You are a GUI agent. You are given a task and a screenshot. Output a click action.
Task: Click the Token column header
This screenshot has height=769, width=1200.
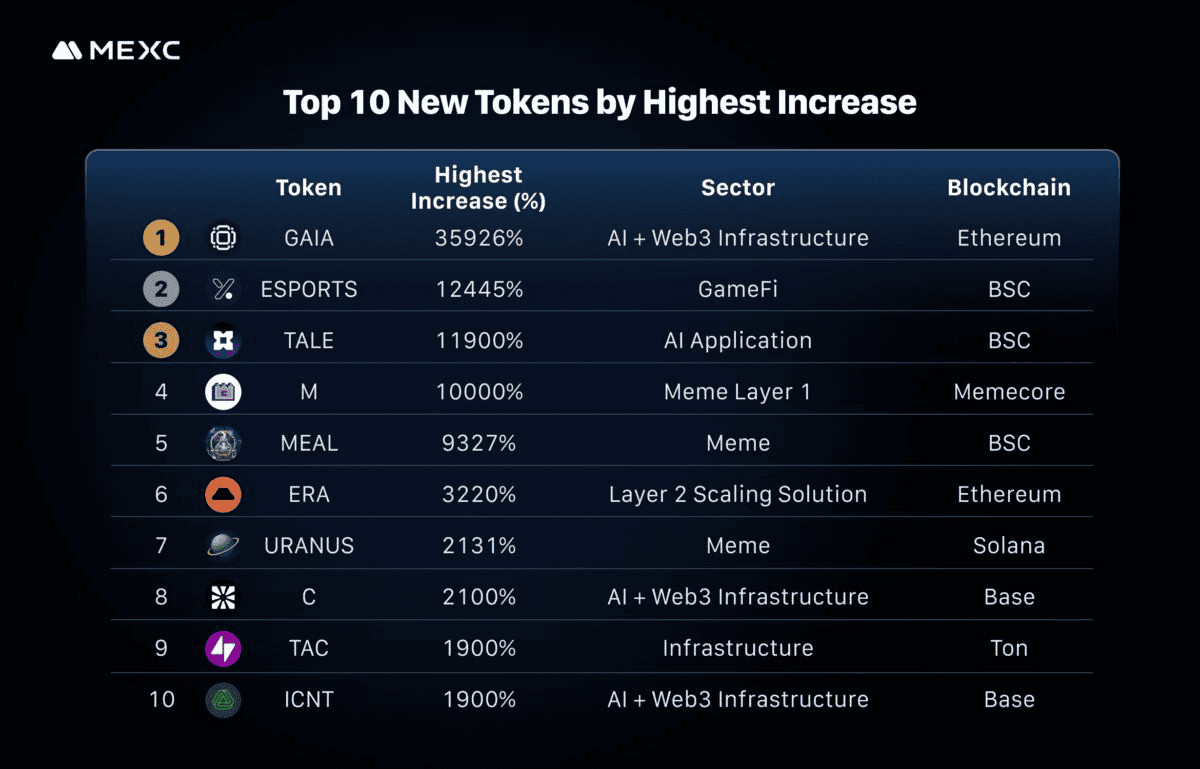309,188
